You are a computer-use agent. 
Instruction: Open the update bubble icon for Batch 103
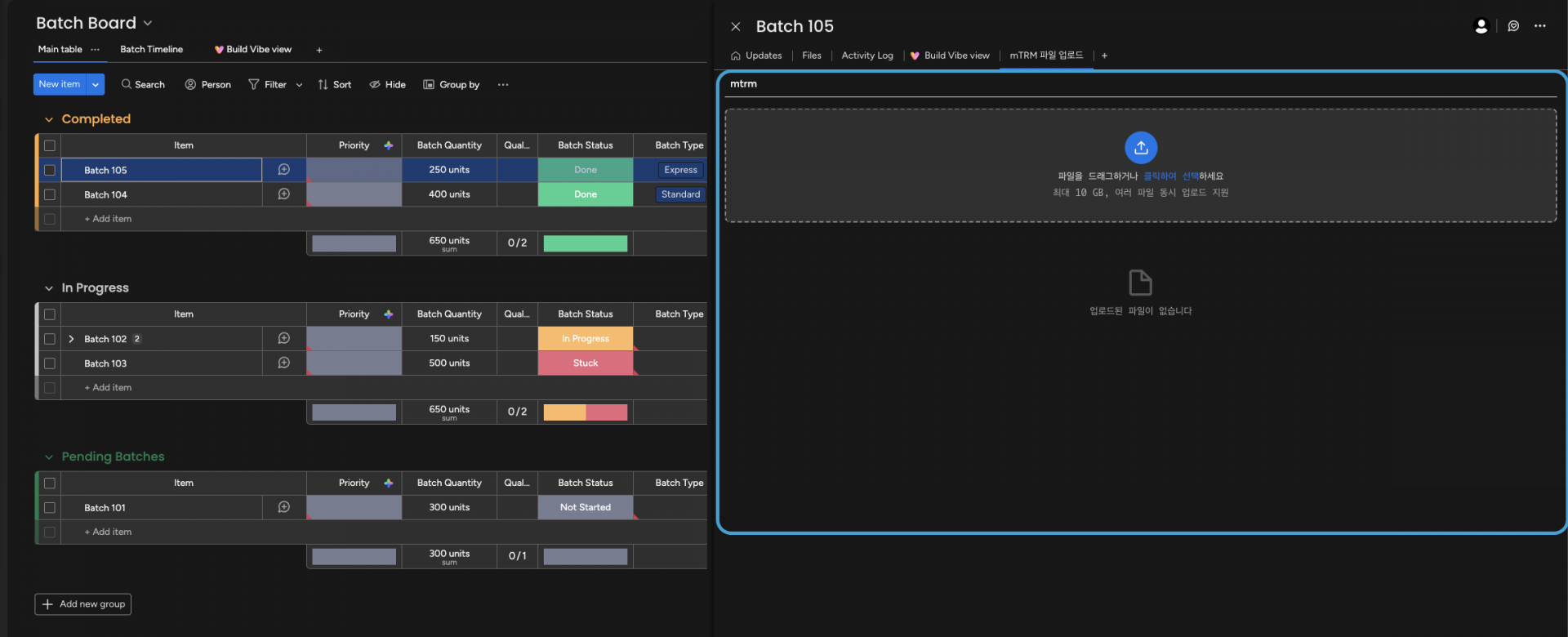(283, 363)
